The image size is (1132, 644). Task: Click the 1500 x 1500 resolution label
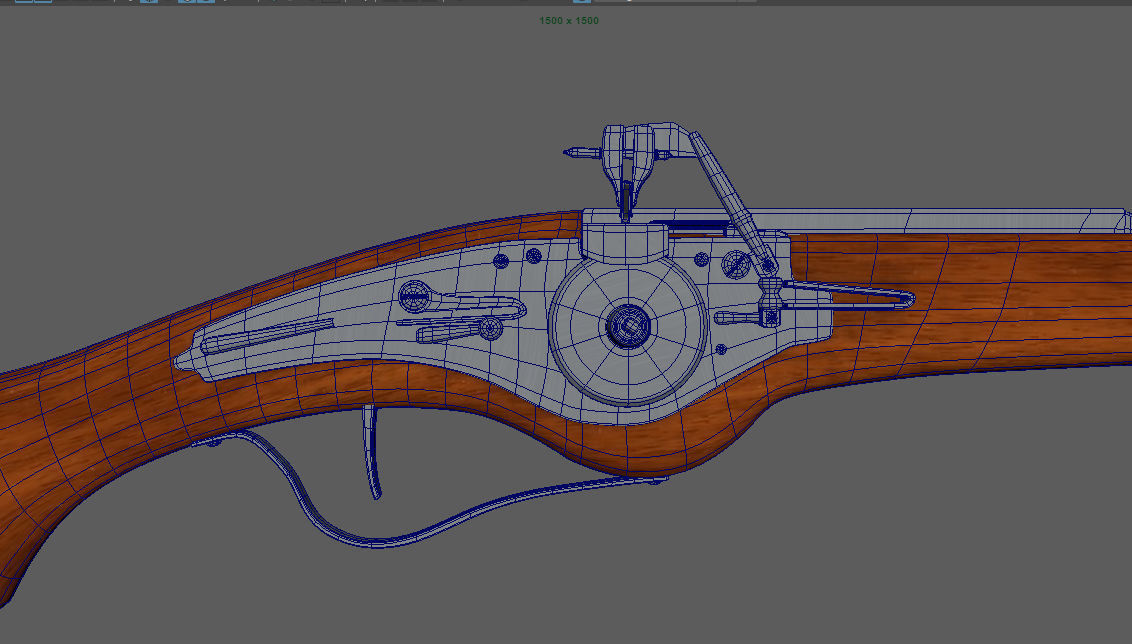[569, 20]
